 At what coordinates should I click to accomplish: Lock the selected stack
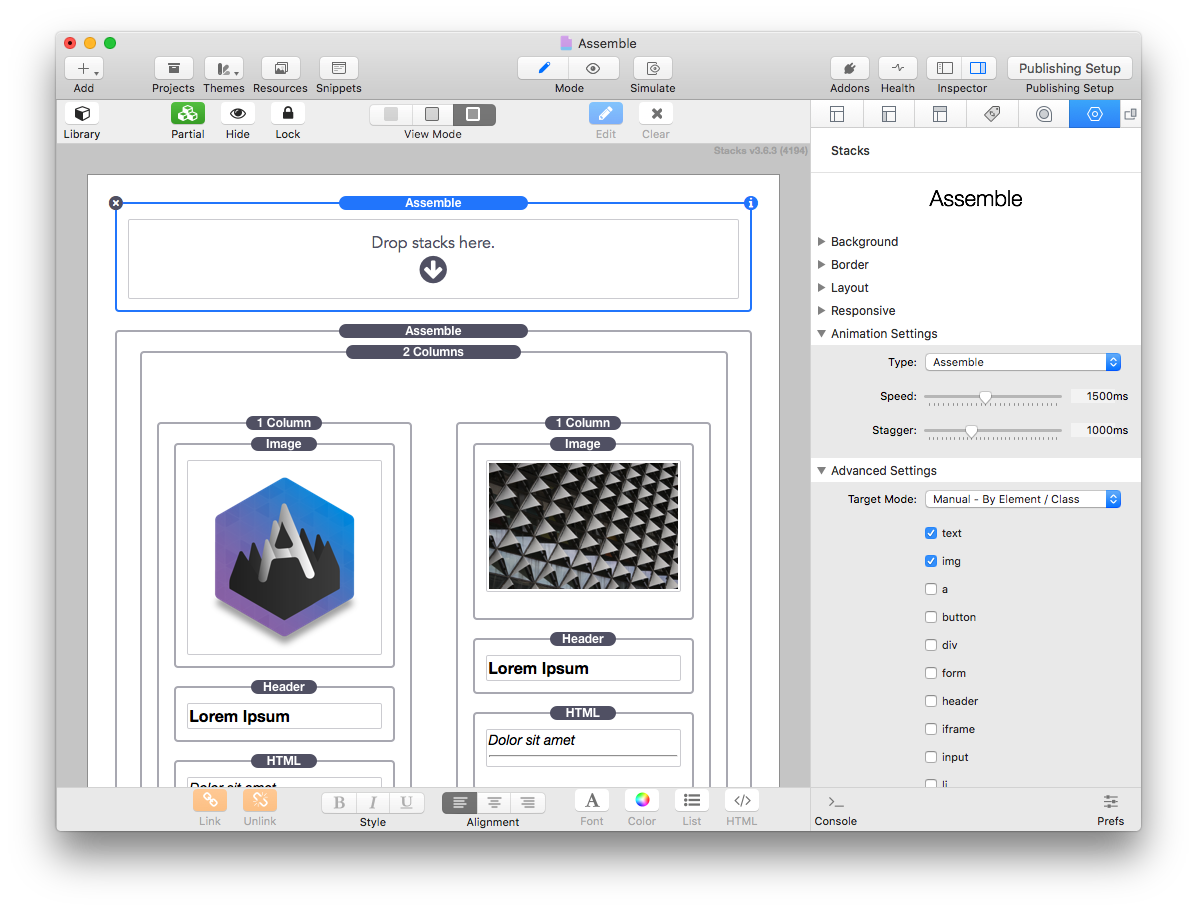[288, 114]
